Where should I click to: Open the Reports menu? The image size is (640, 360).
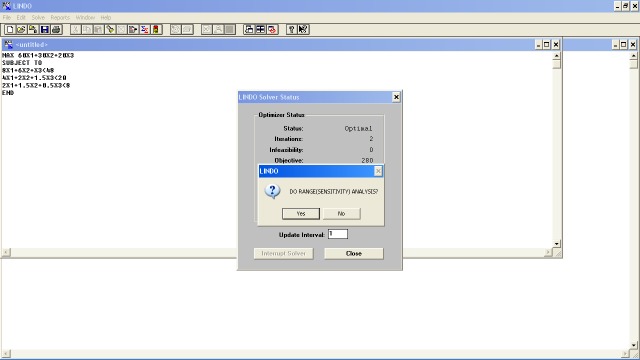click(60, 18)
